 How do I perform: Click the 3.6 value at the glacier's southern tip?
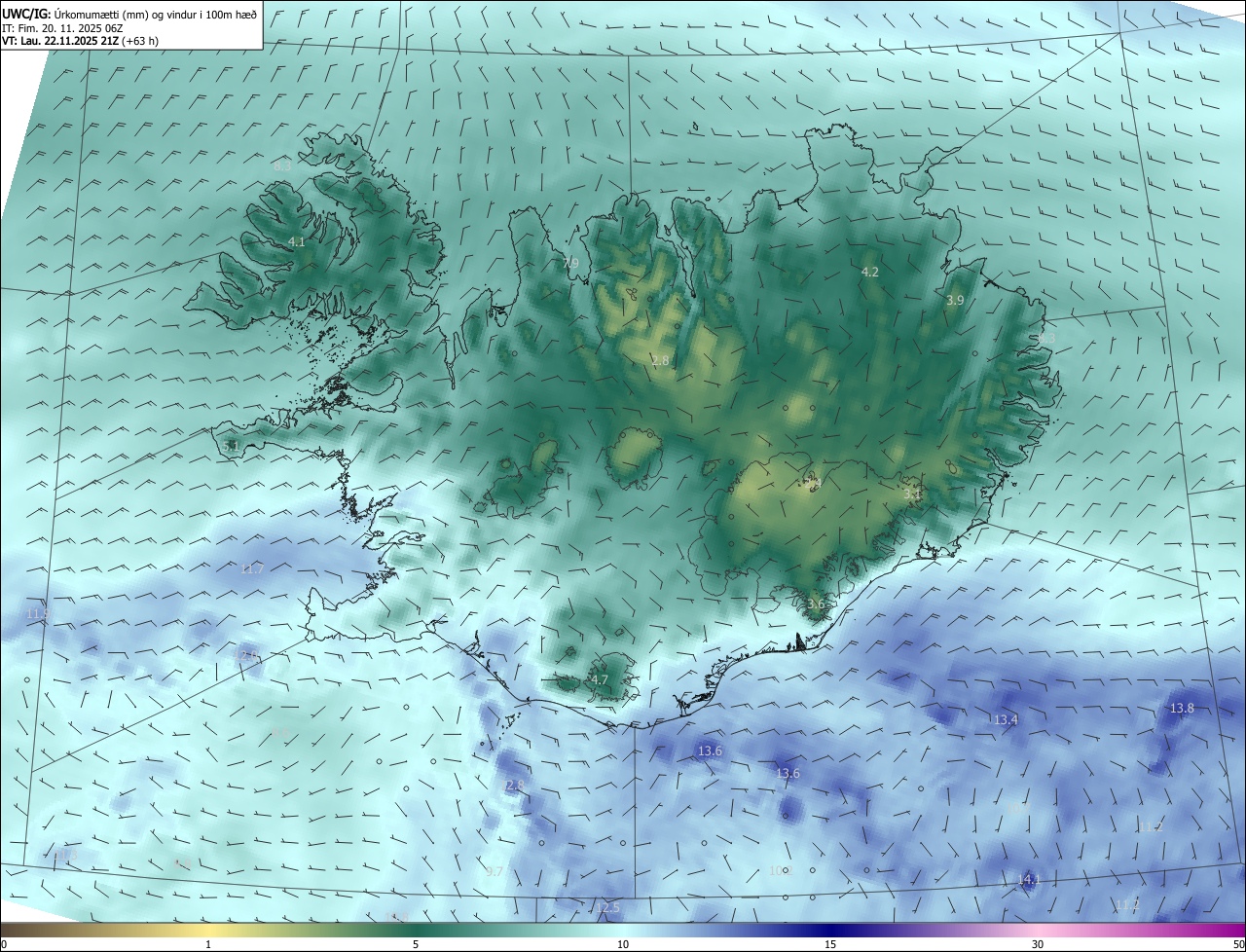816,604
